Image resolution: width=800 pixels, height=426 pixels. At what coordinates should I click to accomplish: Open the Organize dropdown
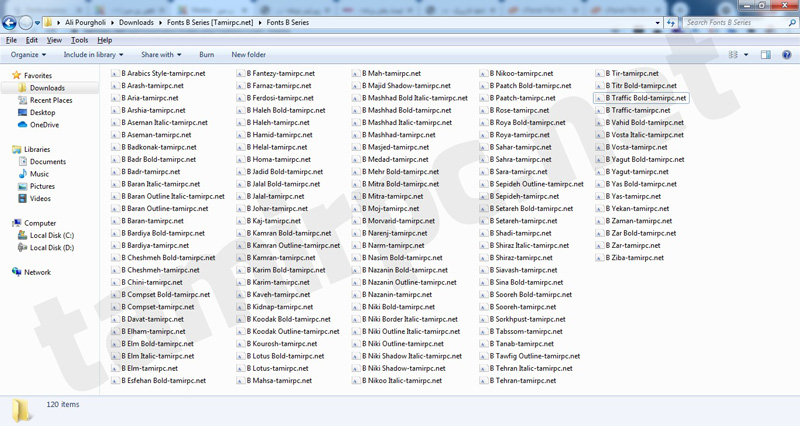[28, 55]
